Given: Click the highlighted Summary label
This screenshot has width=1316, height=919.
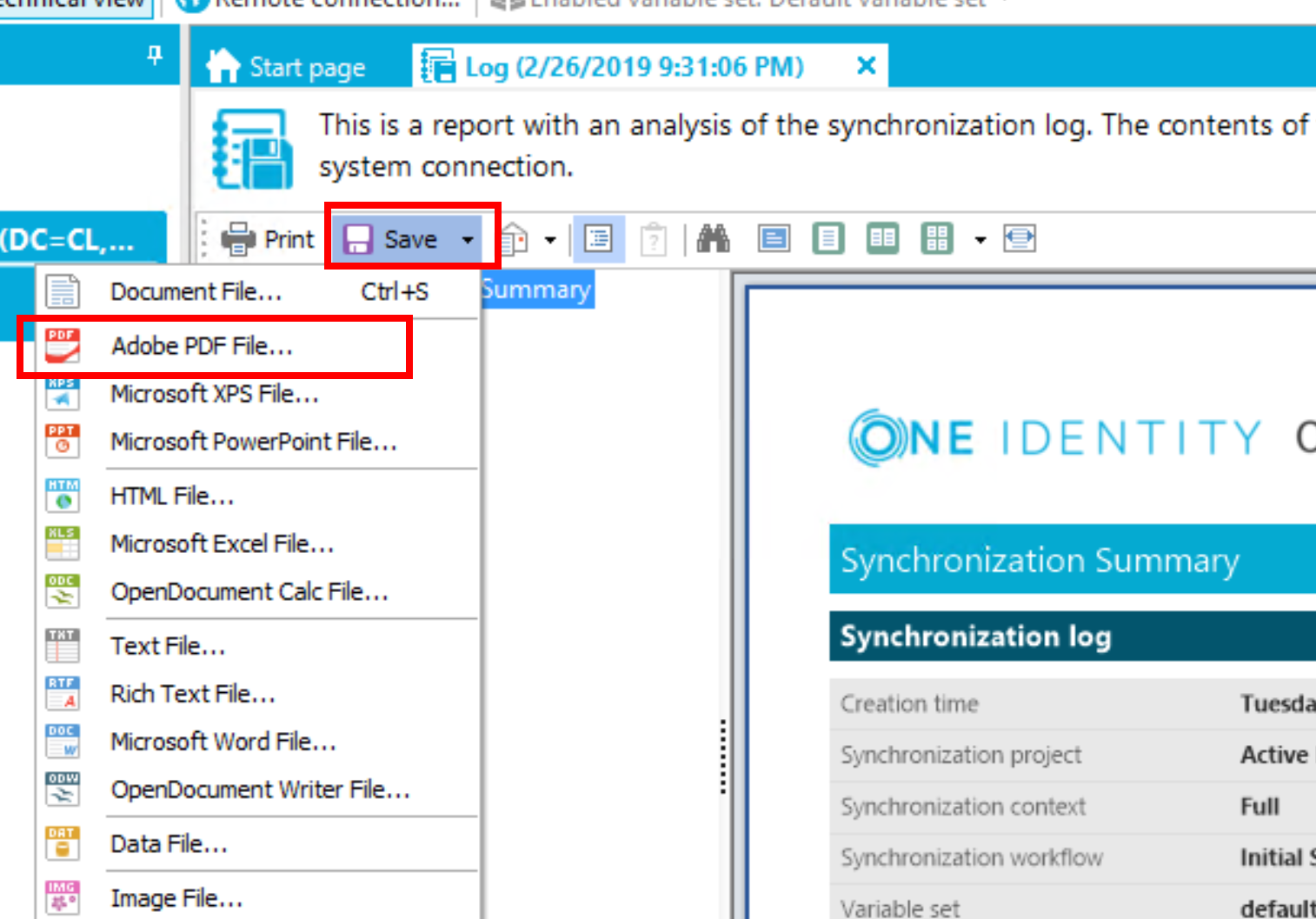Looking at the screenshot, I should 536,290.
